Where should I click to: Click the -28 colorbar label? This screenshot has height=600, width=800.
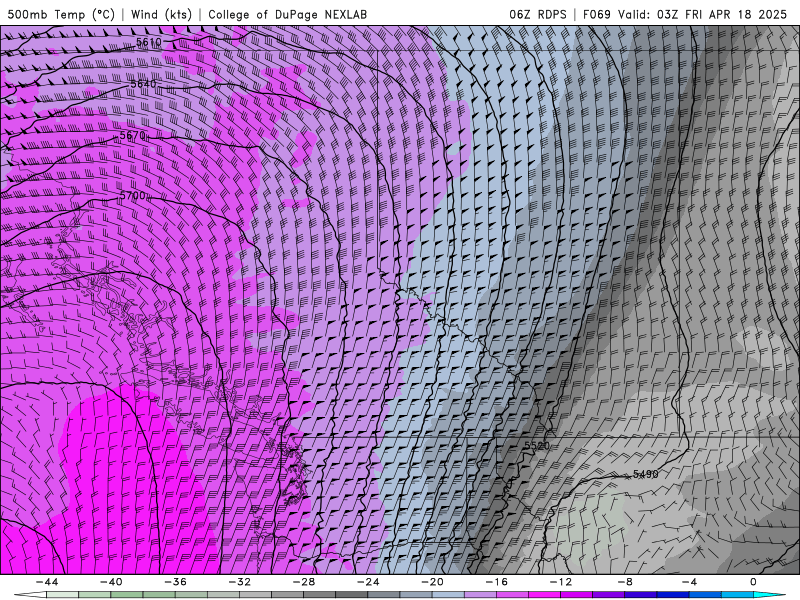click(304, 582)
